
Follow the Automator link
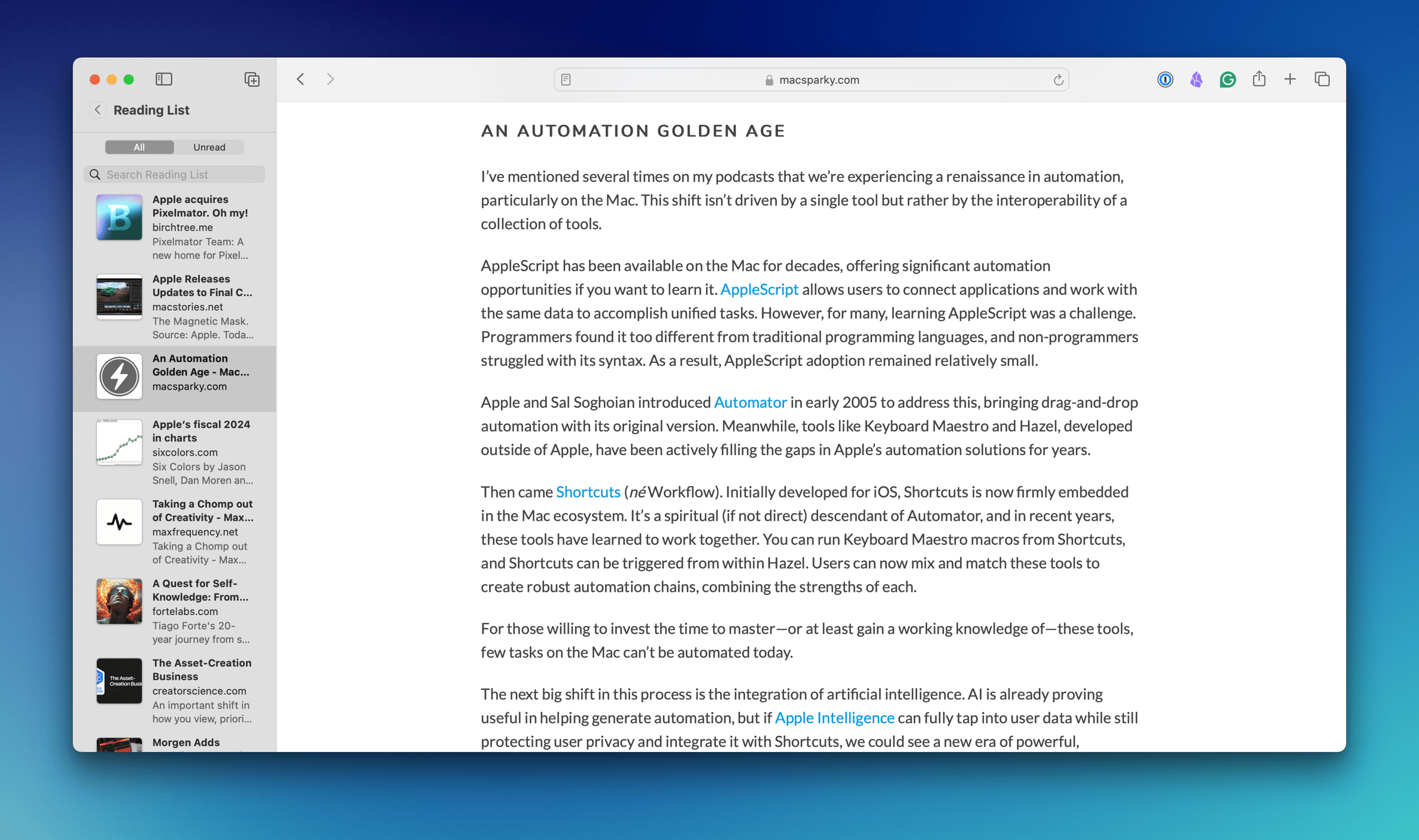750,402
